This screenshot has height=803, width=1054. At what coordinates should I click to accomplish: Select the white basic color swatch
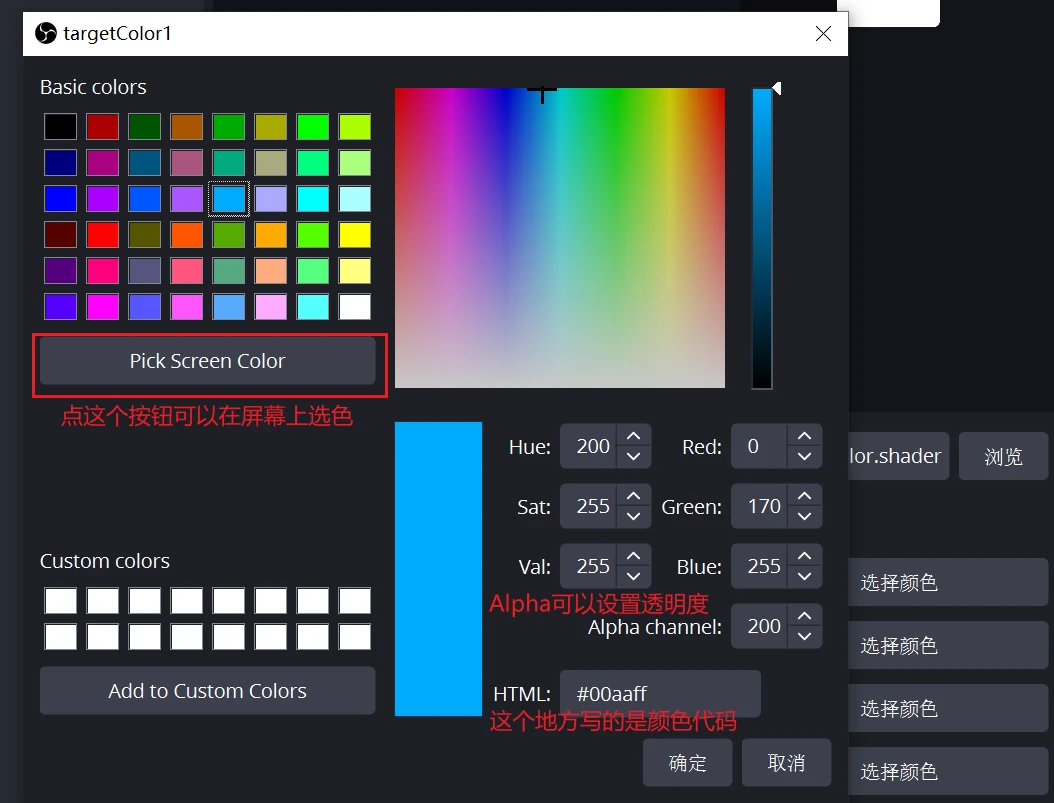pyautogui.click(x=355, y=306)
